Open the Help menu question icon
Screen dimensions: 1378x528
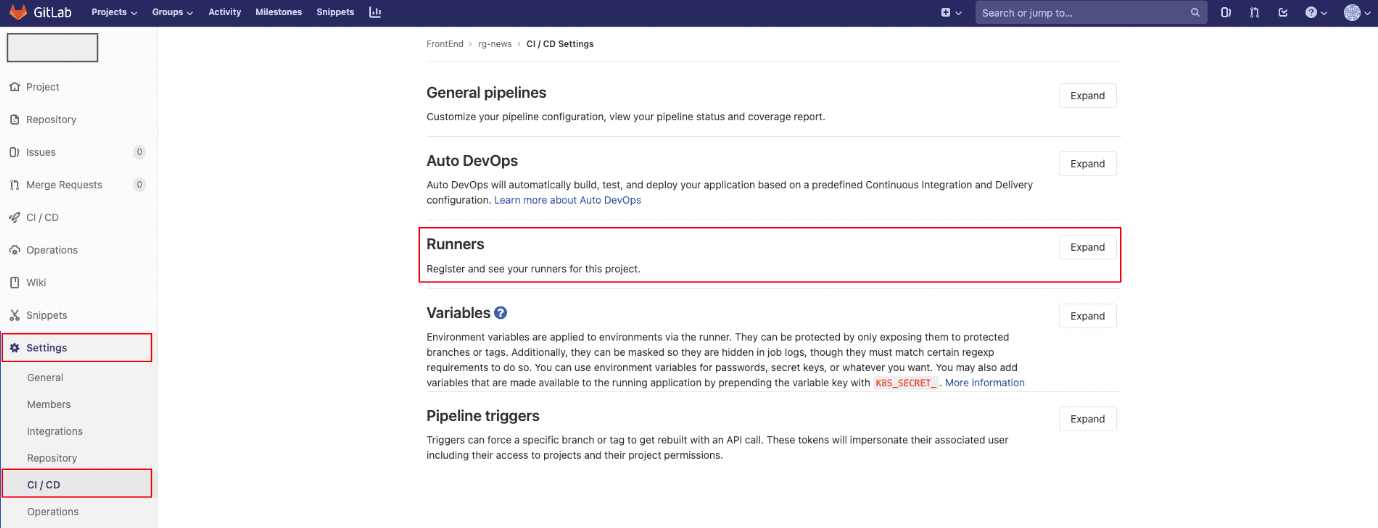click(1315, 13)
